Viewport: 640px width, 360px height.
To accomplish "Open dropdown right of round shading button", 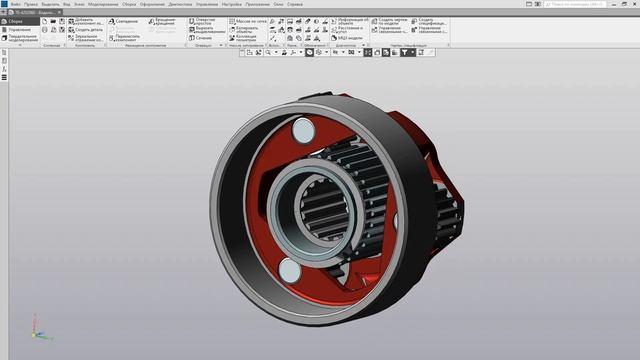I will (x=327, y=52).
